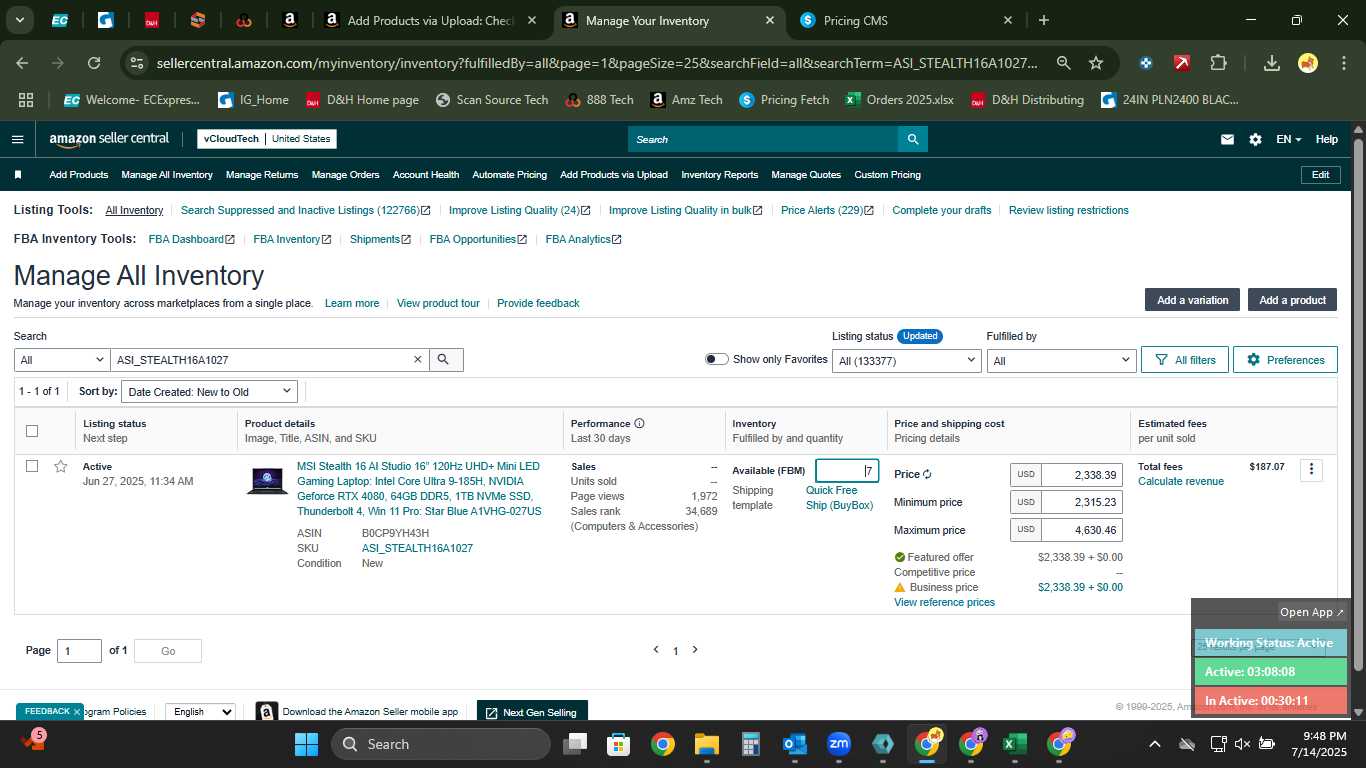Toggle Show only Favorites switch
Viewport: 1366px width, 768px height.
717,360
